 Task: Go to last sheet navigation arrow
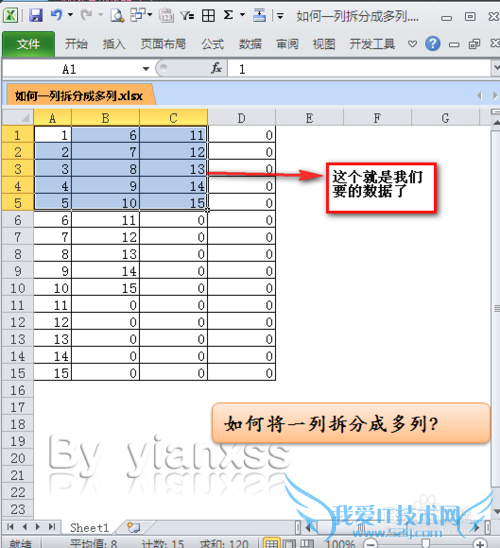click(52, 527)
